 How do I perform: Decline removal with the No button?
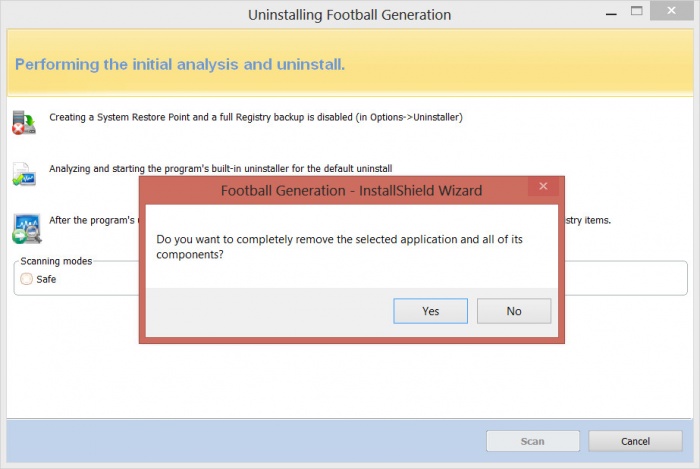click(x=513, y=311)
